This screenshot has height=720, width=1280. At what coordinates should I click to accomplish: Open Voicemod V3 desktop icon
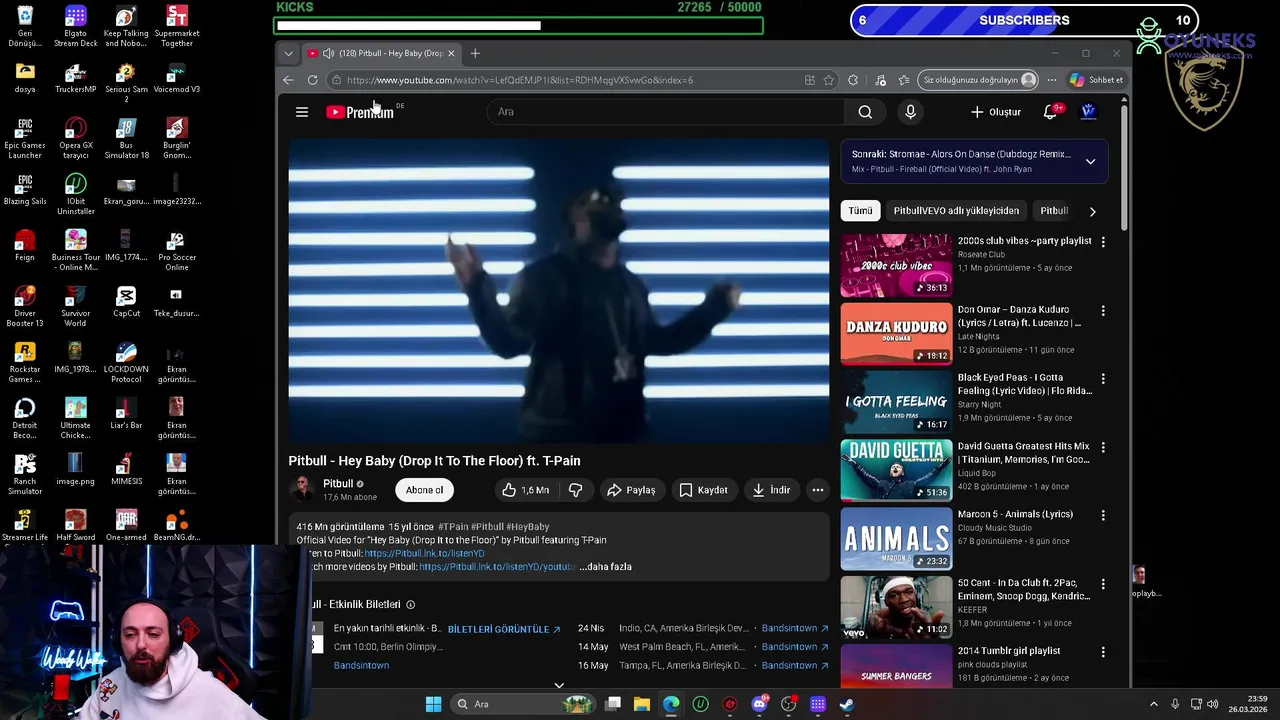coord(176,79)
